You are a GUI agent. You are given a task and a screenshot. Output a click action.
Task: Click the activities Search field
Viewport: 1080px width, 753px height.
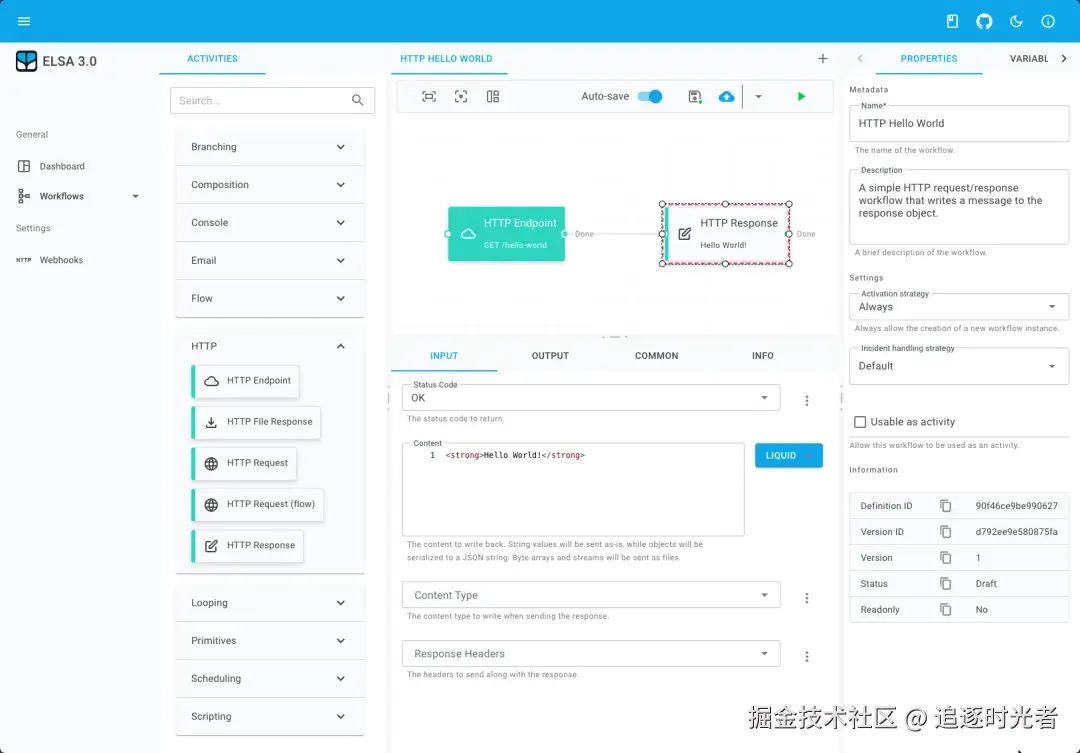point(272,101)
